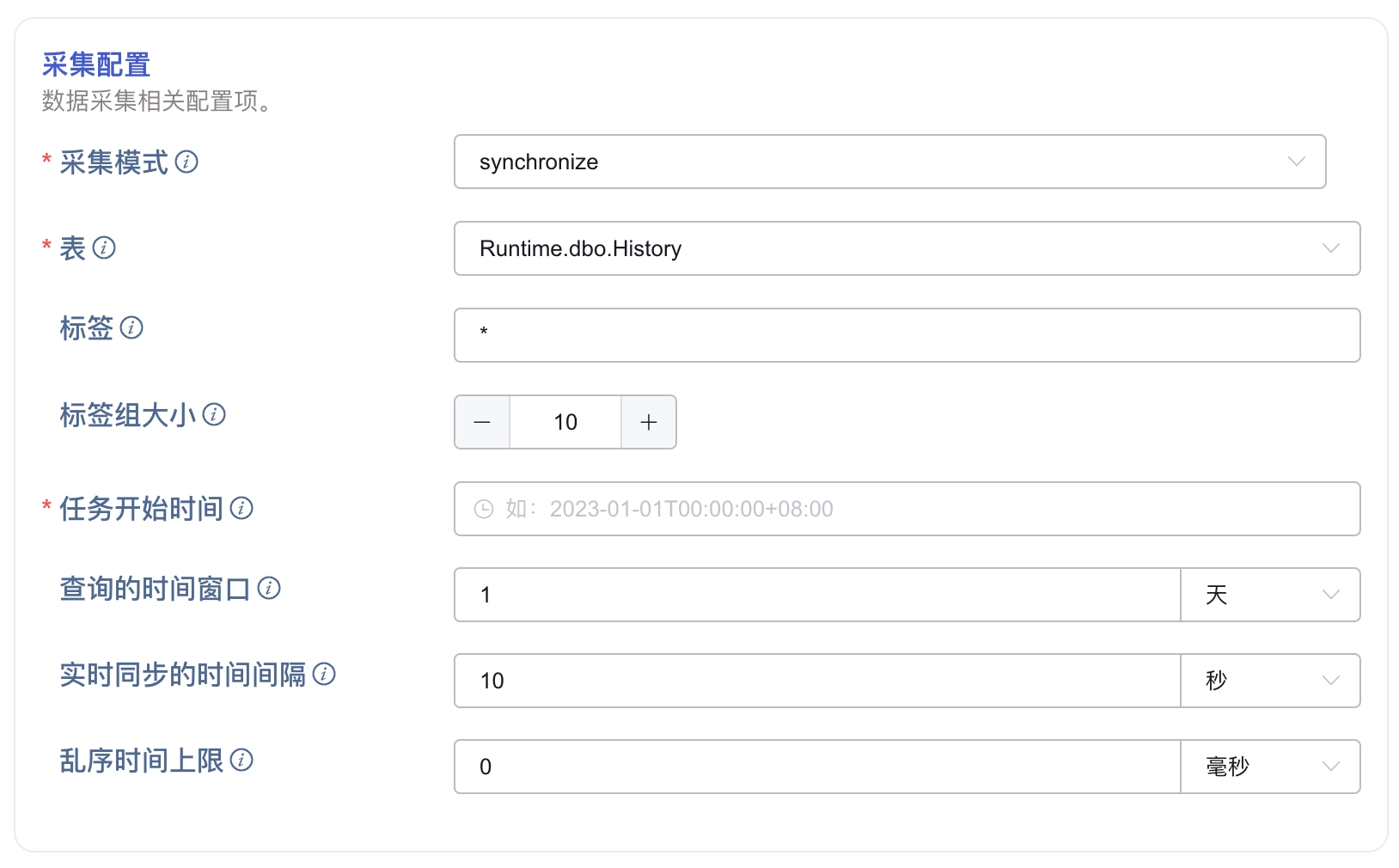Screen dimensions: 1399x868
Task: Click info icon next to 表 label
Action: click(x=104, y=248)
